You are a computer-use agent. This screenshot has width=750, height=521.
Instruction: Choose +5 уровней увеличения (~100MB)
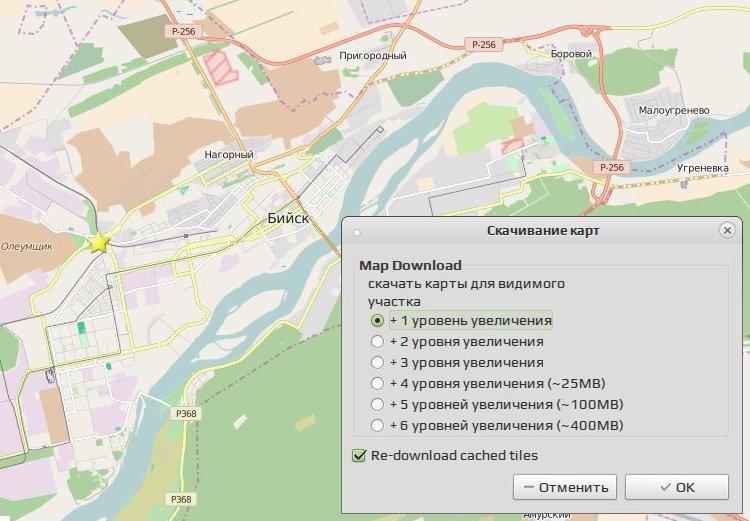377,405
